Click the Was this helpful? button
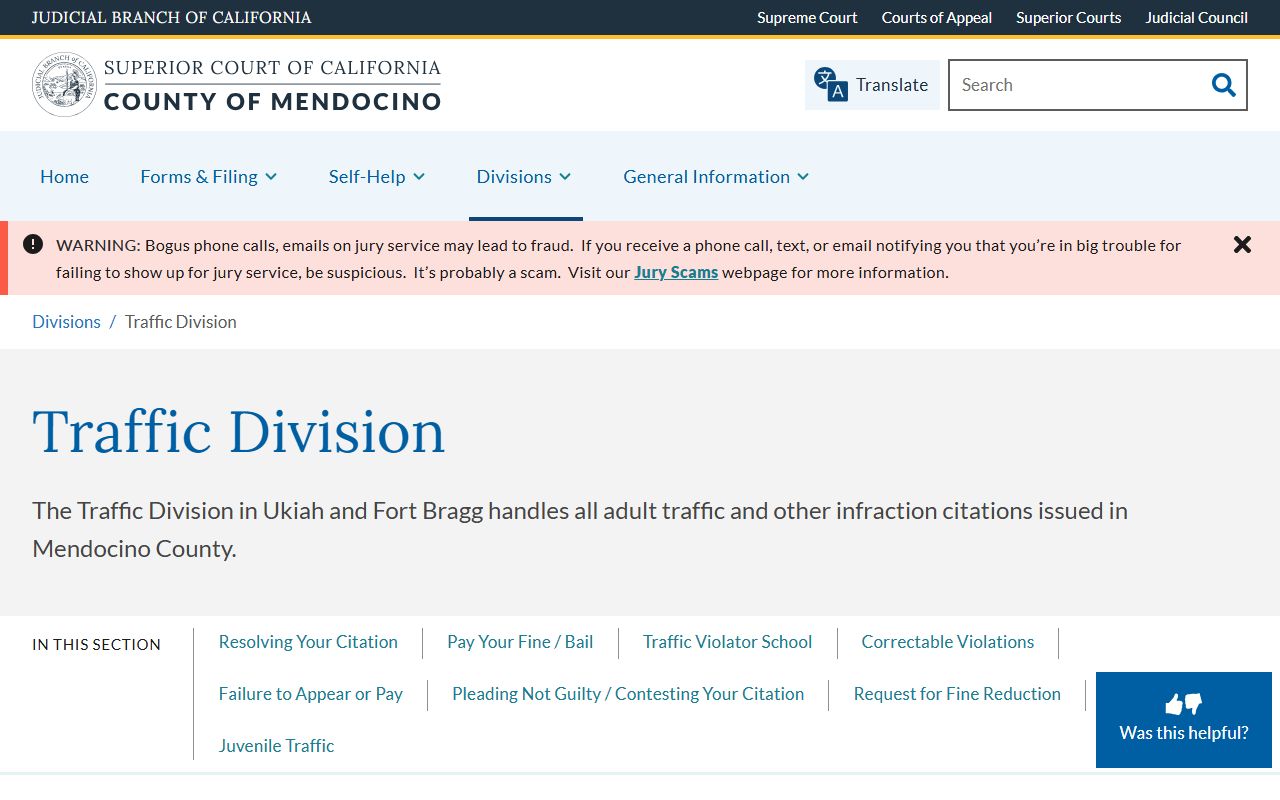The image size is (1280, 800). tap(1184, 720)
